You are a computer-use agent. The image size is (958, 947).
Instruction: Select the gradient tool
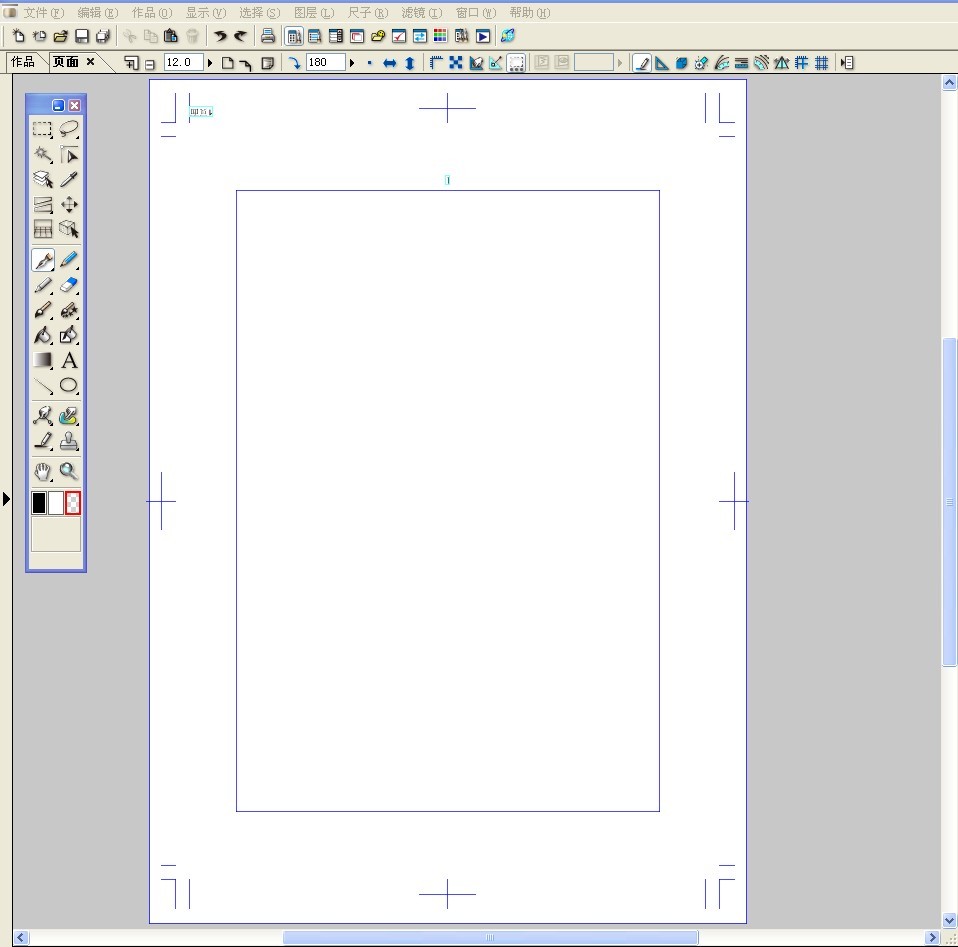42,360
